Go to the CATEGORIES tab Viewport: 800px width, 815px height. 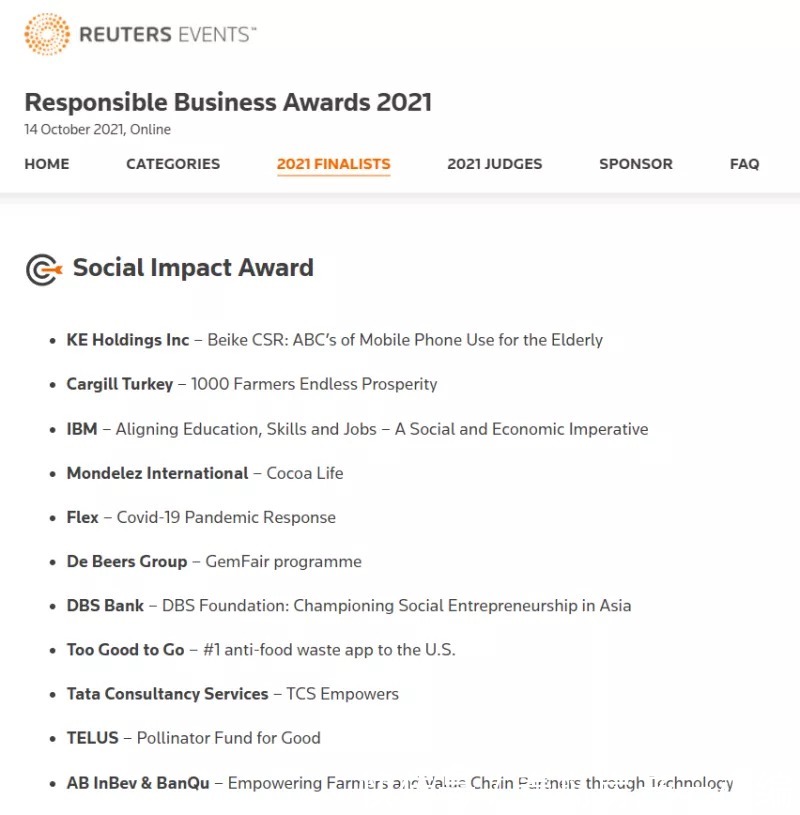173,164
